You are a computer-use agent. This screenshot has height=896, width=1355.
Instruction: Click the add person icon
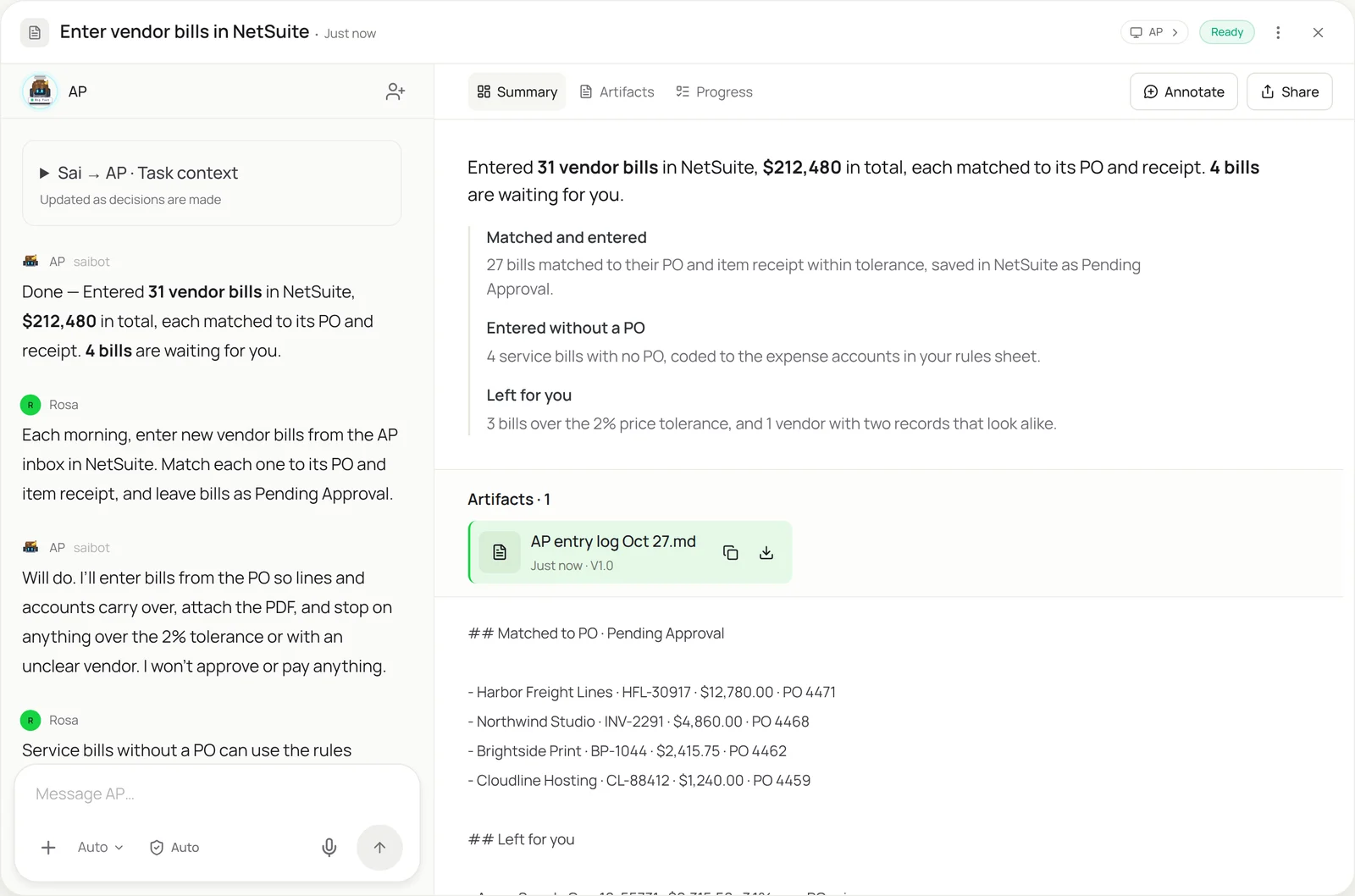395,91
